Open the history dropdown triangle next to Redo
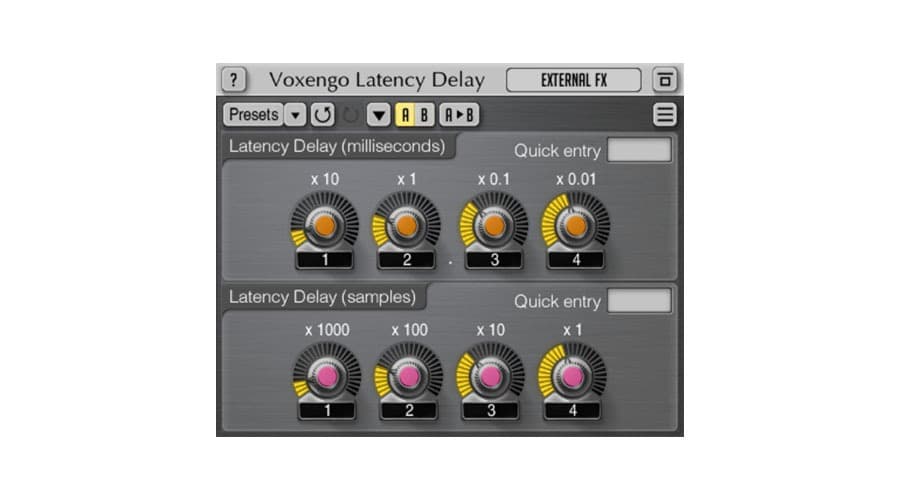Viewport: 900px width, 500px height. [379, 115]
